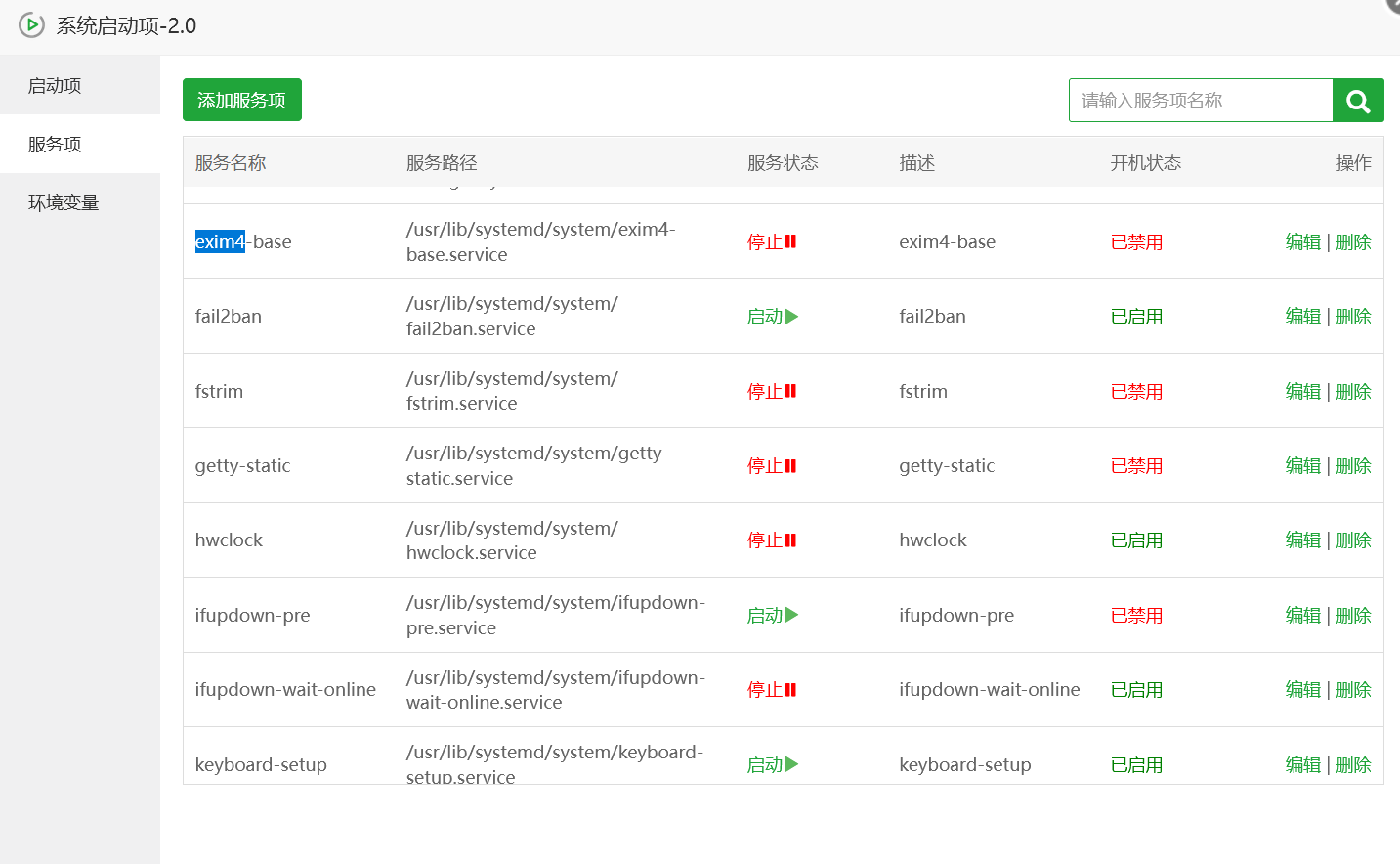Edit the exim4-base service
This screenshot has width=1400, height=864.
click(1302, 241)
